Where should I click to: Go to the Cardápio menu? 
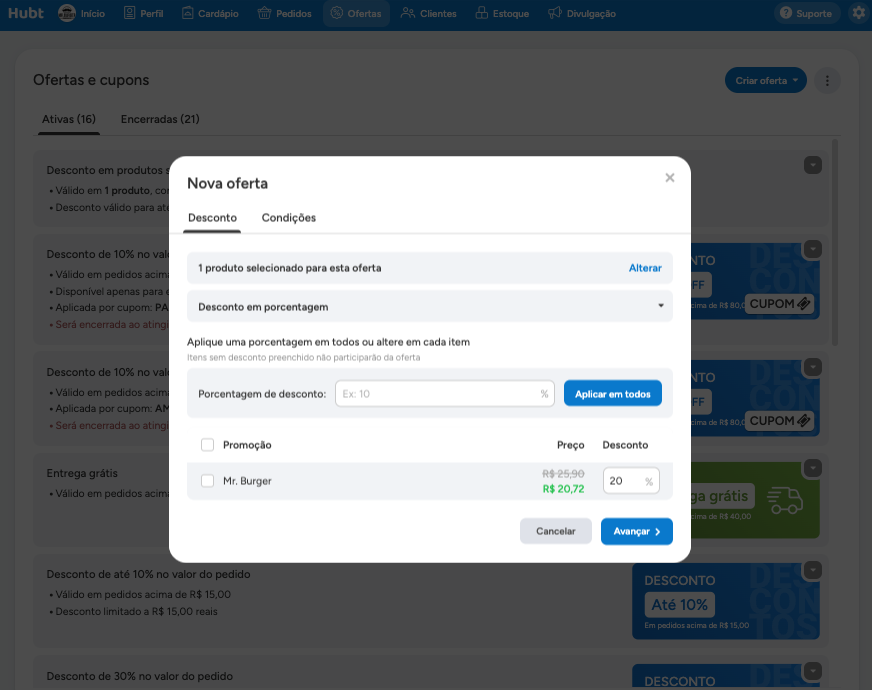point(210,13)
